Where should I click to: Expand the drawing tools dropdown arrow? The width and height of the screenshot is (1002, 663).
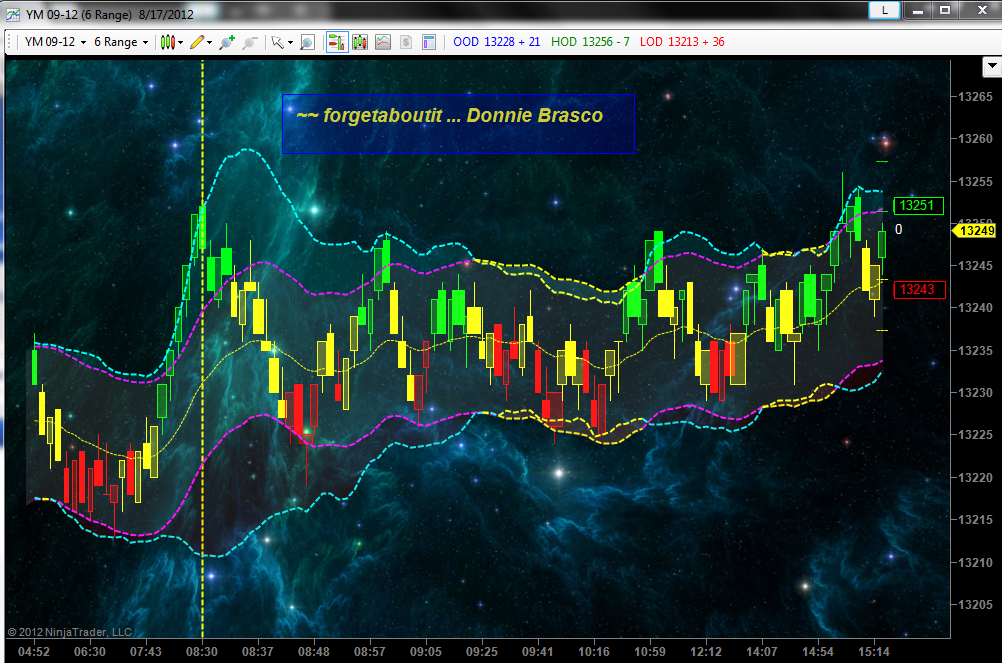pos(210,43)
